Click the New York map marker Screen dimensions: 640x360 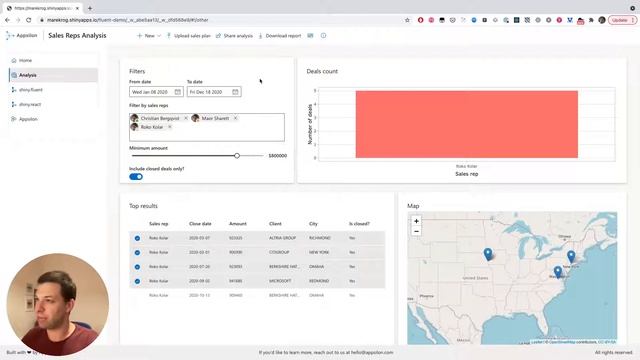(x=571, y=256)
